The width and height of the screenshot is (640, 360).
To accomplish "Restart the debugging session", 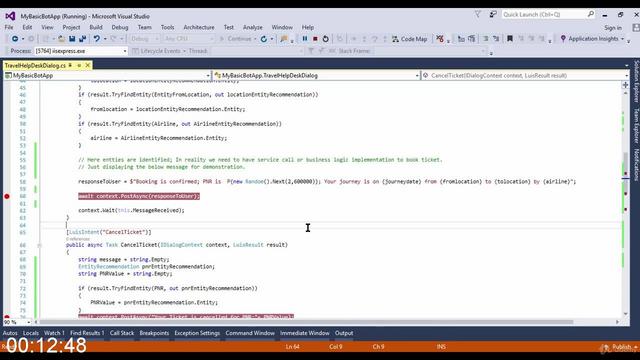I will (325, 39).
